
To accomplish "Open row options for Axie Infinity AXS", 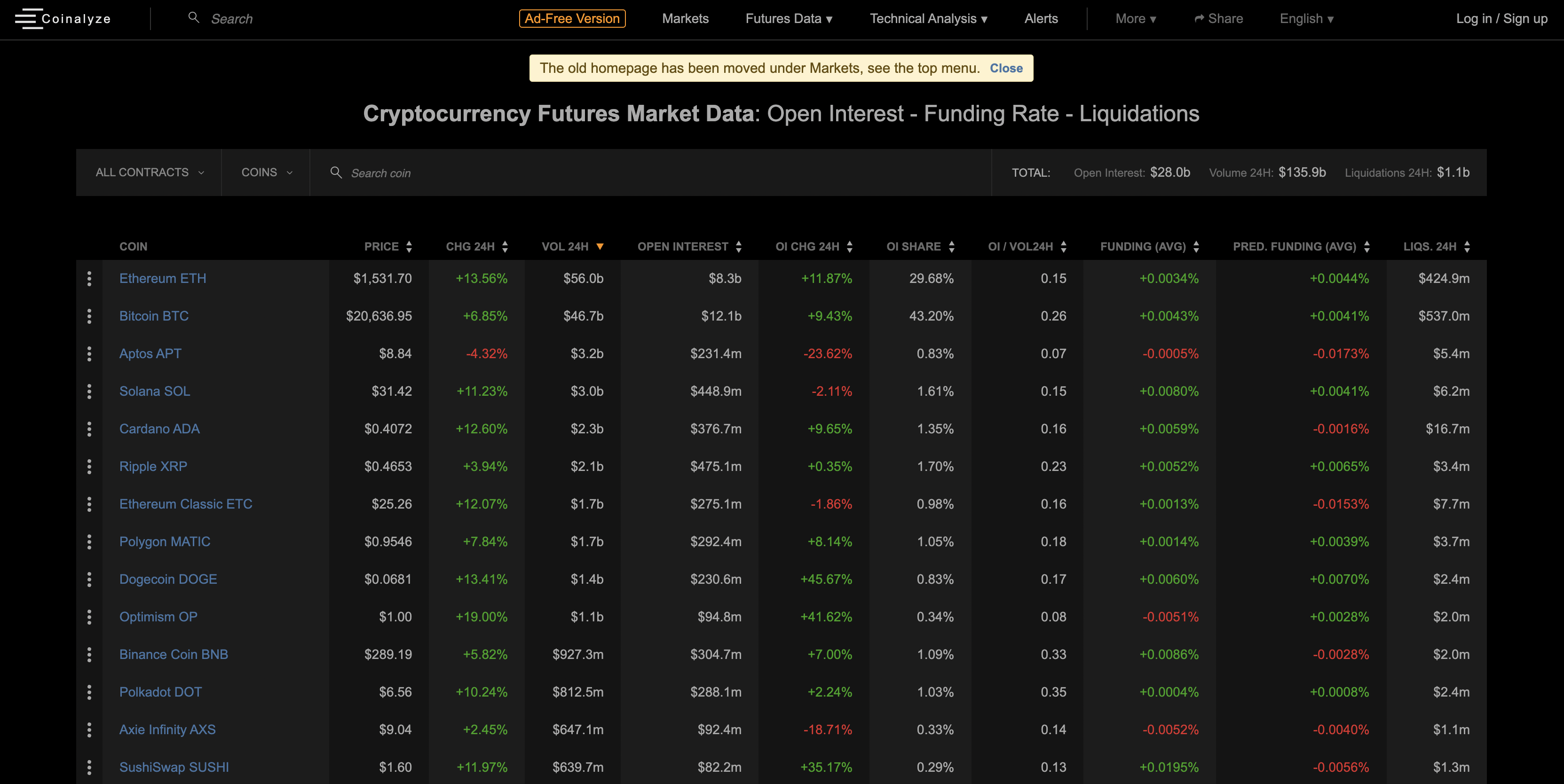I will pyautogui.click(x=89, y=730).
